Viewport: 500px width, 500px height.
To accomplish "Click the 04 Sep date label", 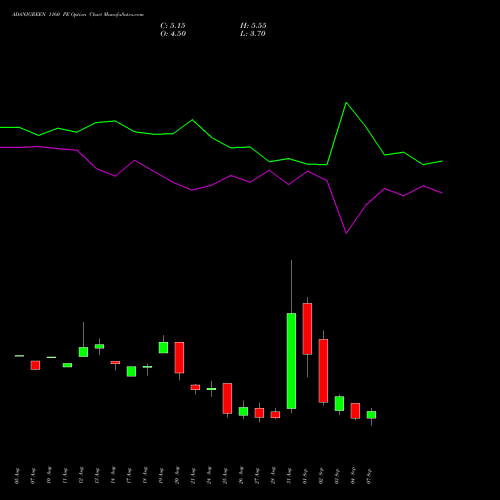I will (x=353, y=475).
